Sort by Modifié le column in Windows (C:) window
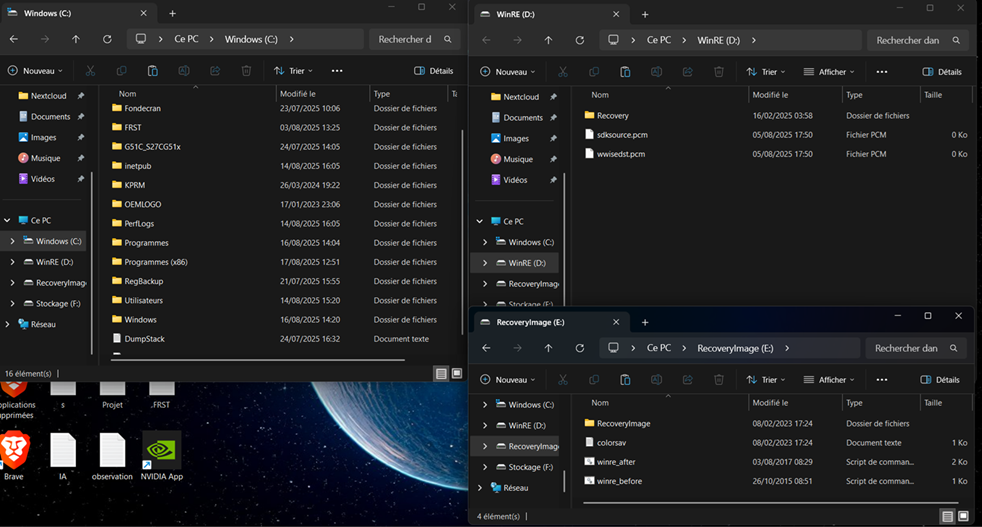The height and width of the screenshot is (527, 982). (322, 93)
